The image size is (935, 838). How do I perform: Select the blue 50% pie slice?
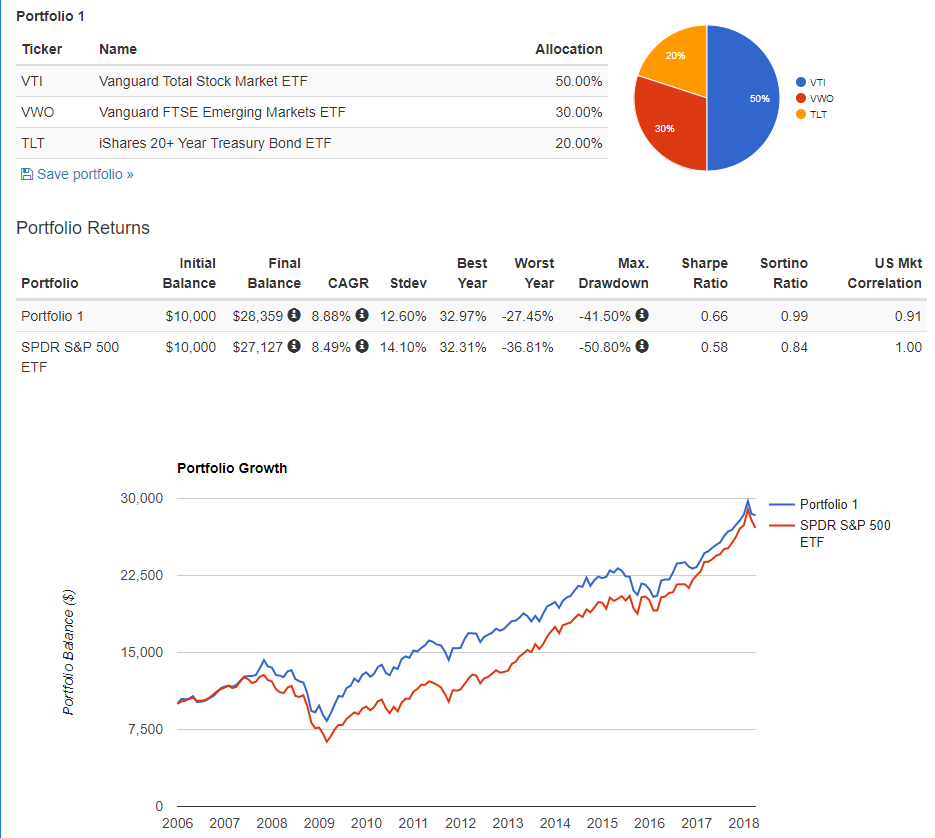(x=745, y=98)
